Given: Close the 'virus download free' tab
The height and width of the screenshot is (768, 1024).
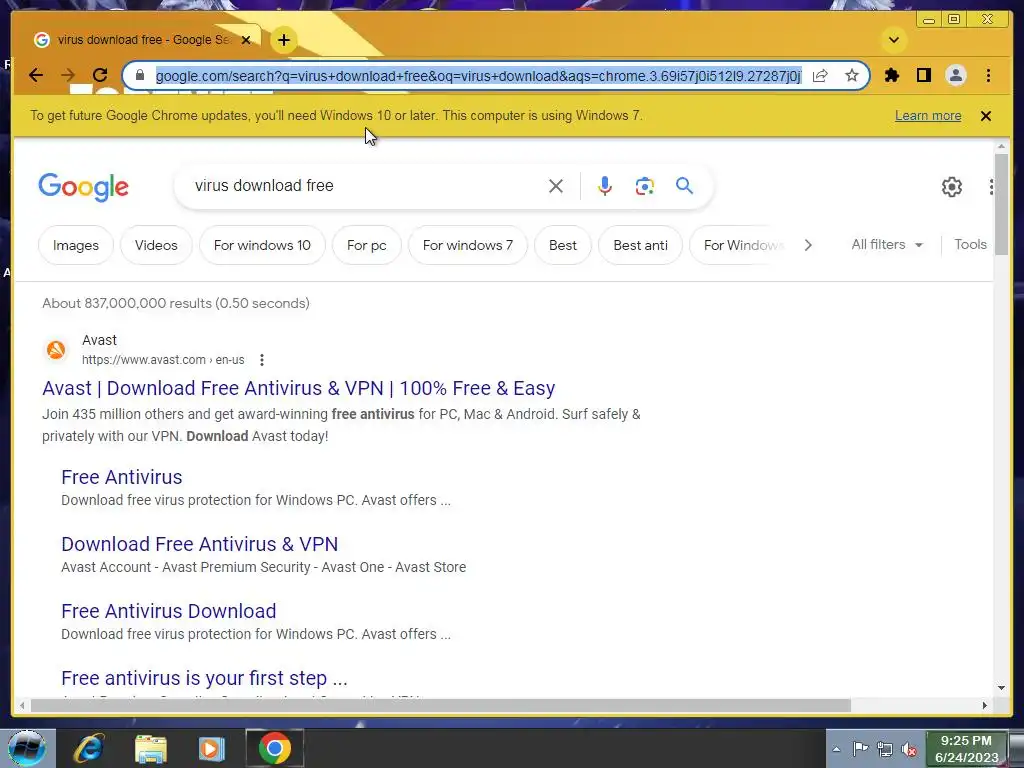Looking at the screenshot, I should click(x=246, y=40).
